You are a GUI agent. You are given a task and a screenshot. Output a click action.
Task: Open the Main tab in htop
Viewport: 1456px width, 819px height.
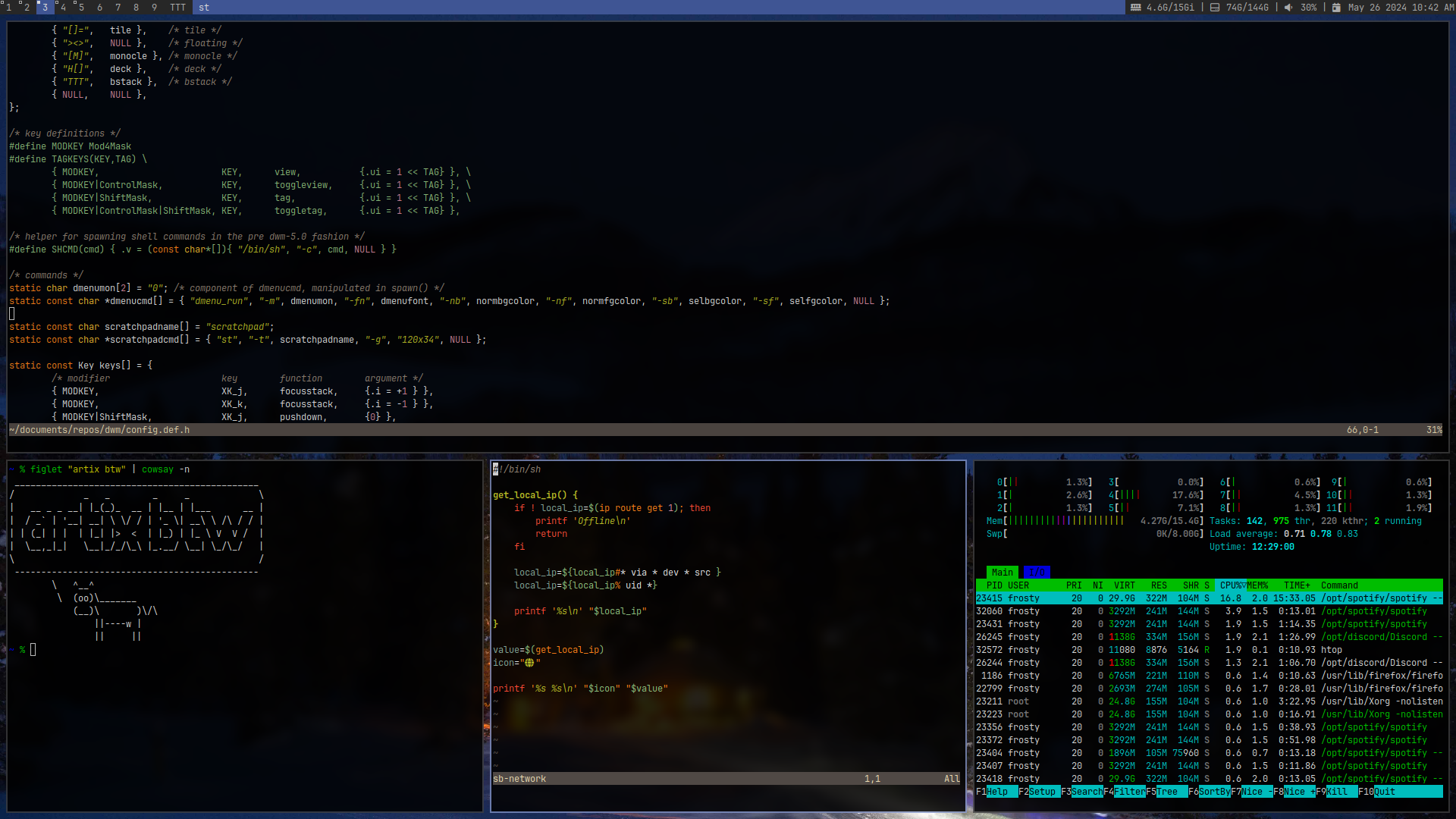(x=1003, y=573)
